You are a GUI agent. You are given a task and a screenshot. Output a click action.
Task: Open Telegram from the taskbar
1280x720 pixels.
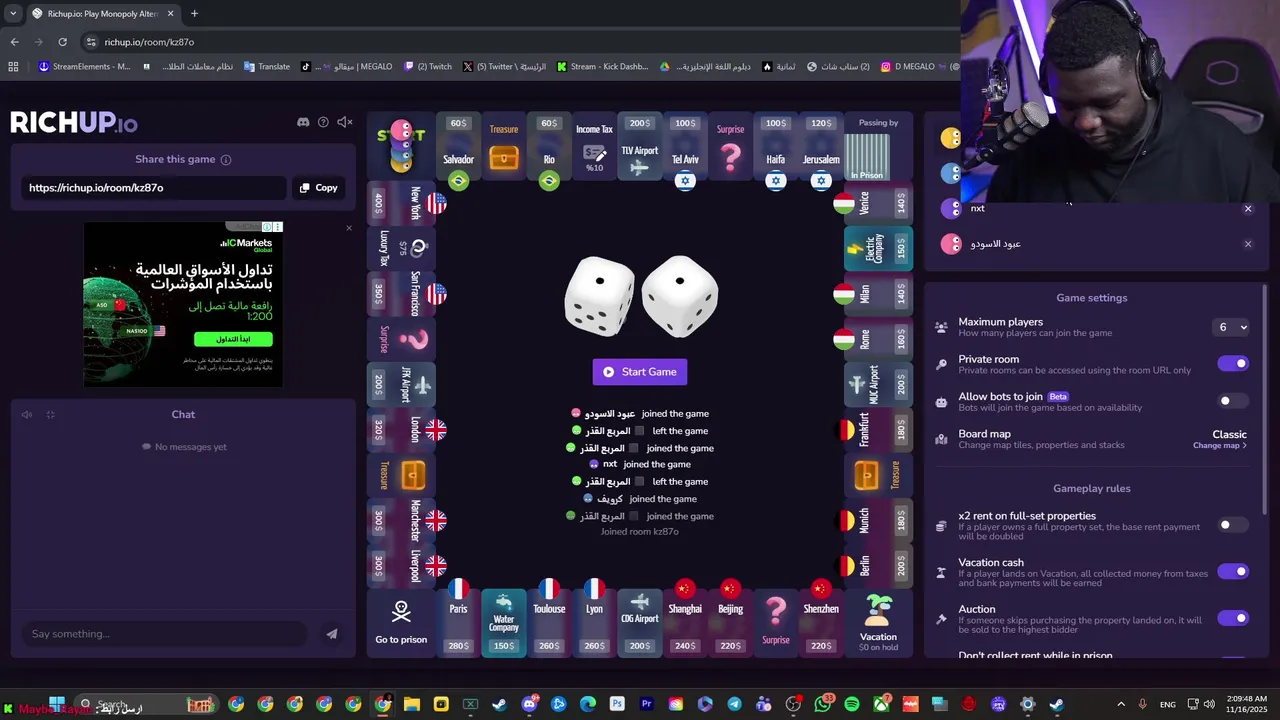(735, 704)
